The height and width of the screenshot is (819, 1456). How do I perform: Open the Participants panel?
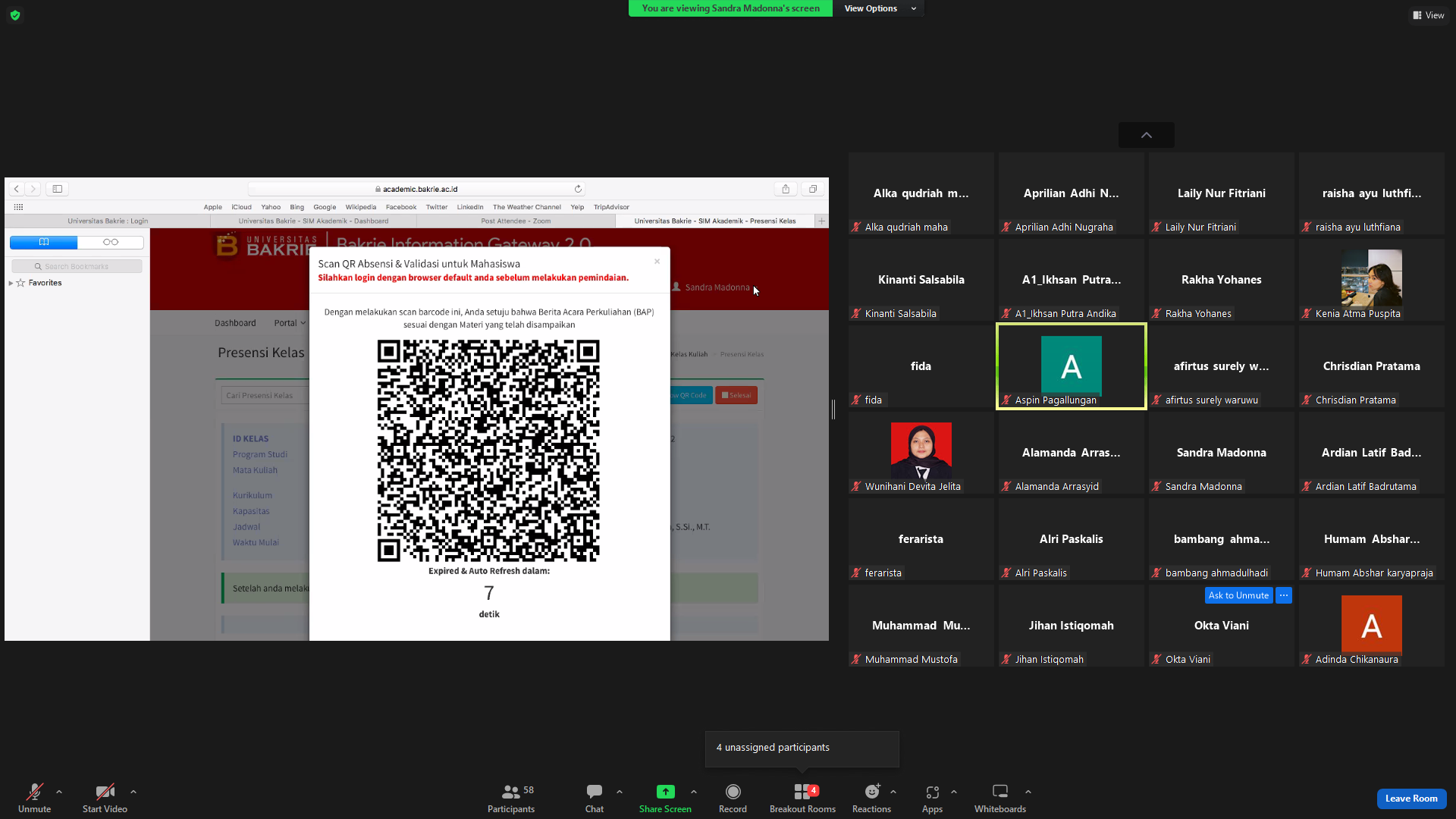[x=511, y=798]
